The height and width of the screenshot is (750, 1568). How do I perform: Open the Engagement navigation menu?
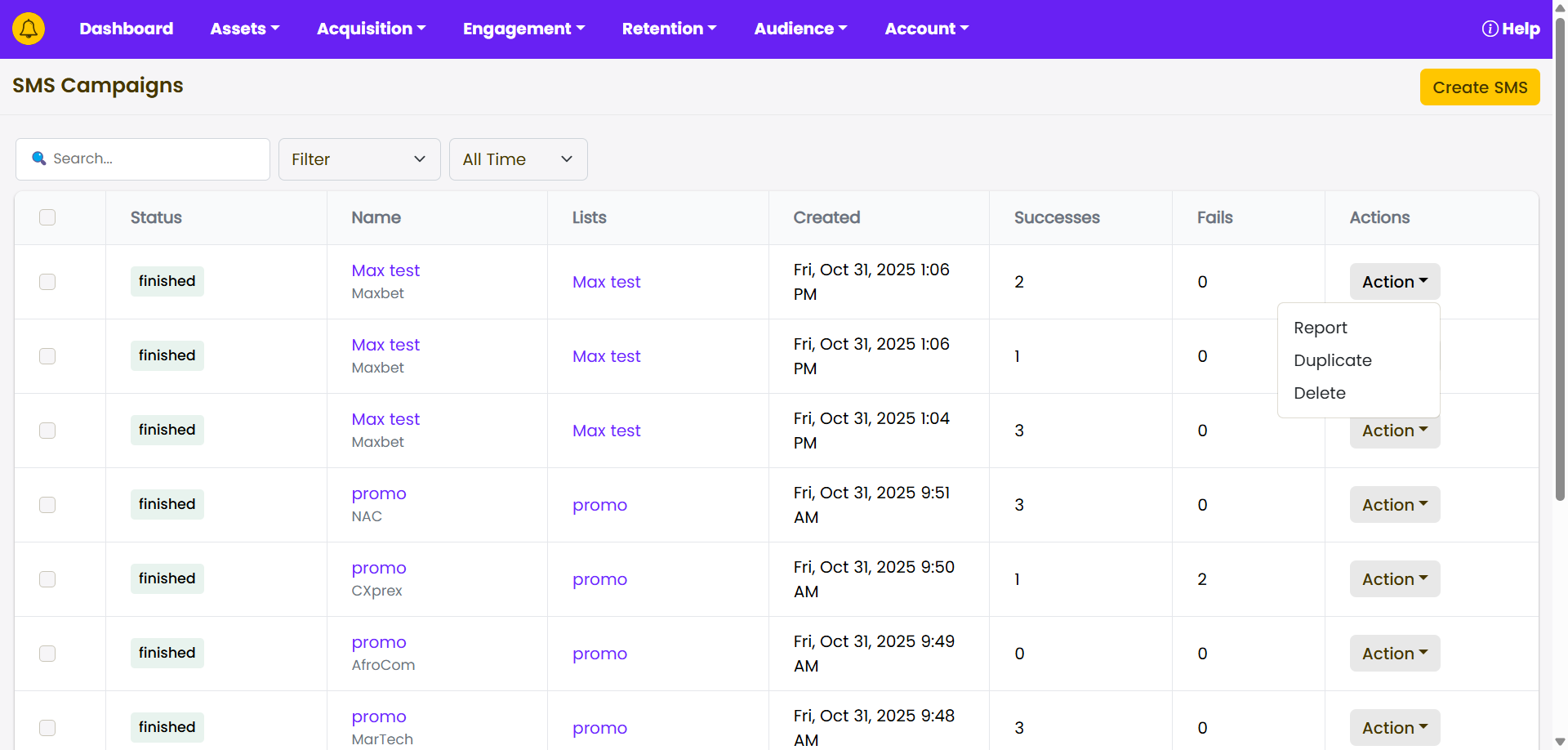point(523,29)
